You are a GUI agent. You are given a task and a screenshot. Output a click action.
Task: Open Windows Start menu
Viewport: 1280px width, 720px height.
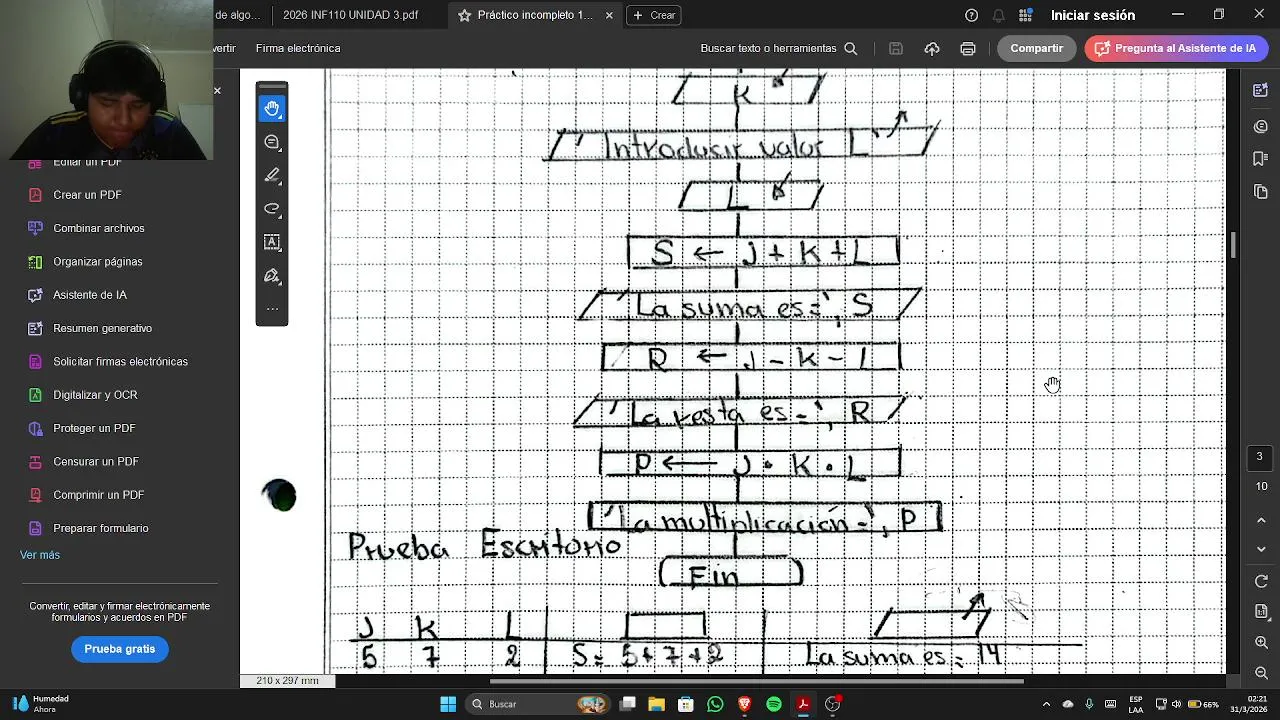(448, 704)
